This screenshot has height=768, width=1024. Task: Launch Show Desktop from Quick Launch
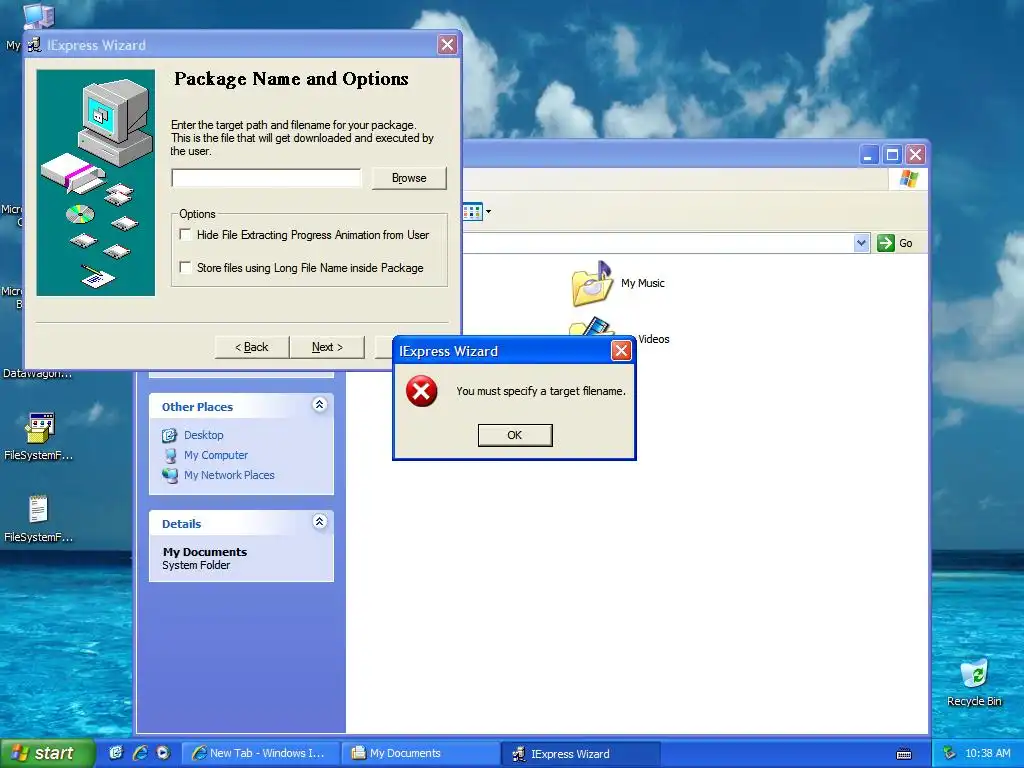[116, 753]
